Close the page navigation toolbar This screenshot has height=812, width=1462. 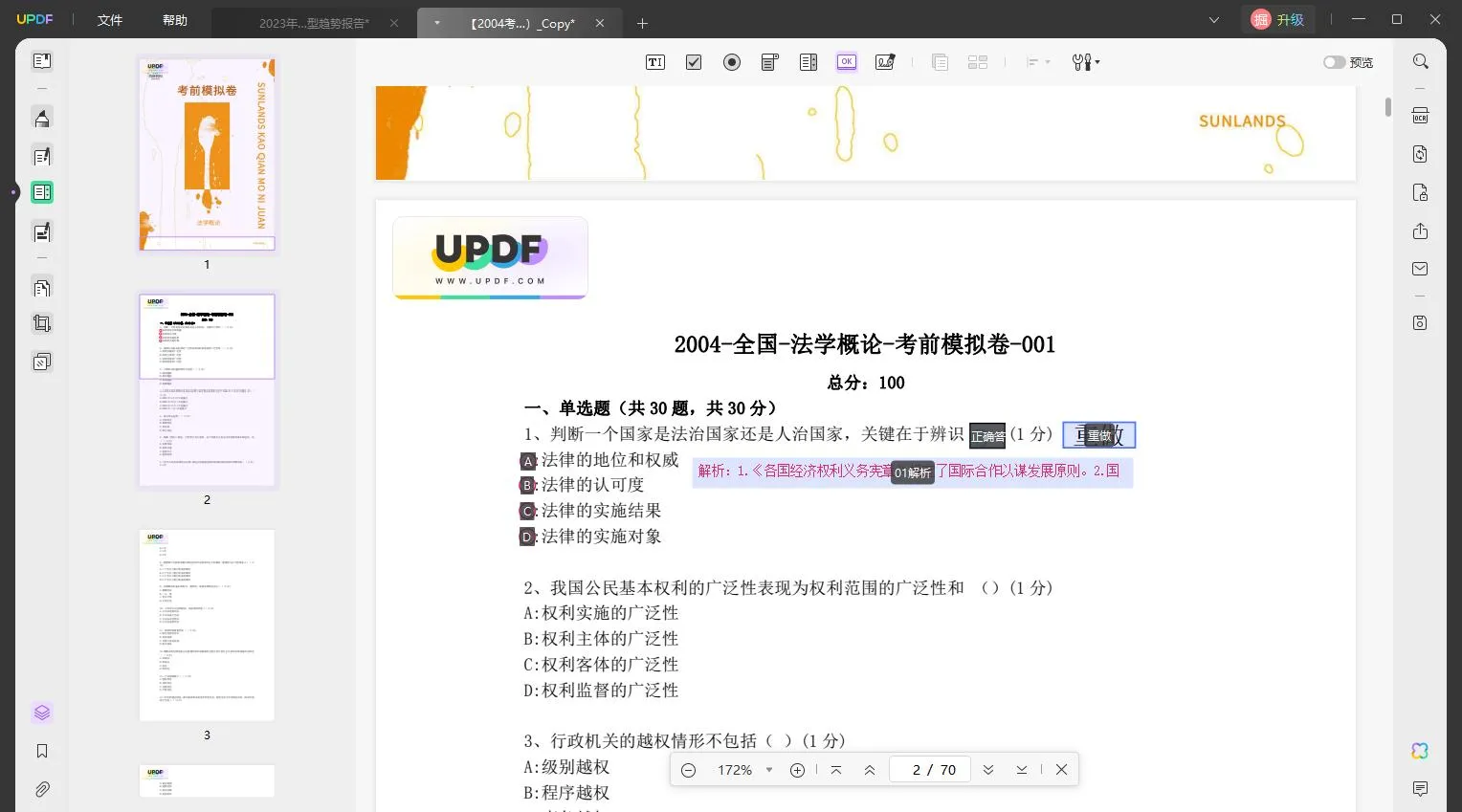coord(1061,770)
